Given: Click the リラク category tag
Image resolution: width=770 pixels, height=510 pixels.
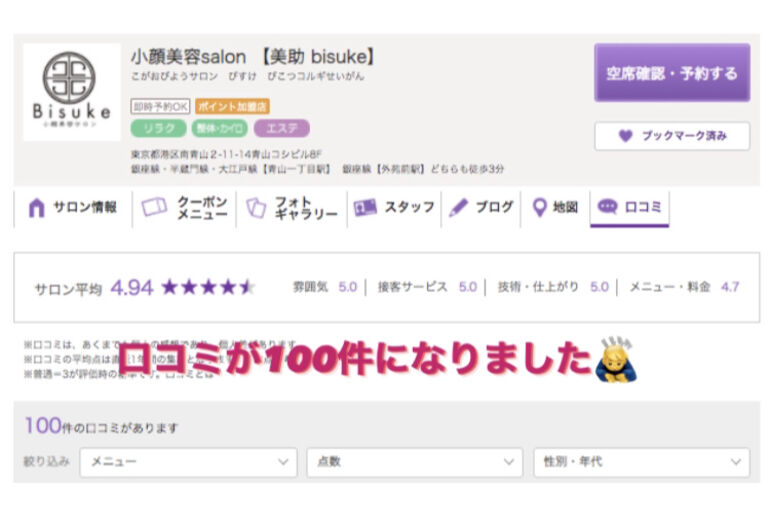Looking at the screenshot, I should 159,129.
